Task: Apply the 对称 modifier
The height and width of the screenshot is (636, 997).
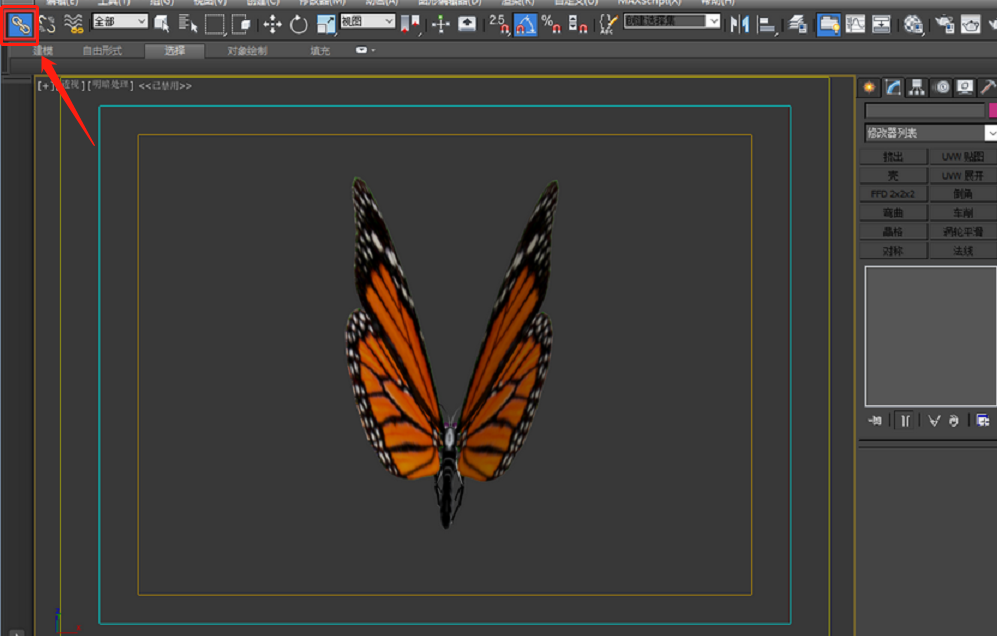Action: pos(893,251)
